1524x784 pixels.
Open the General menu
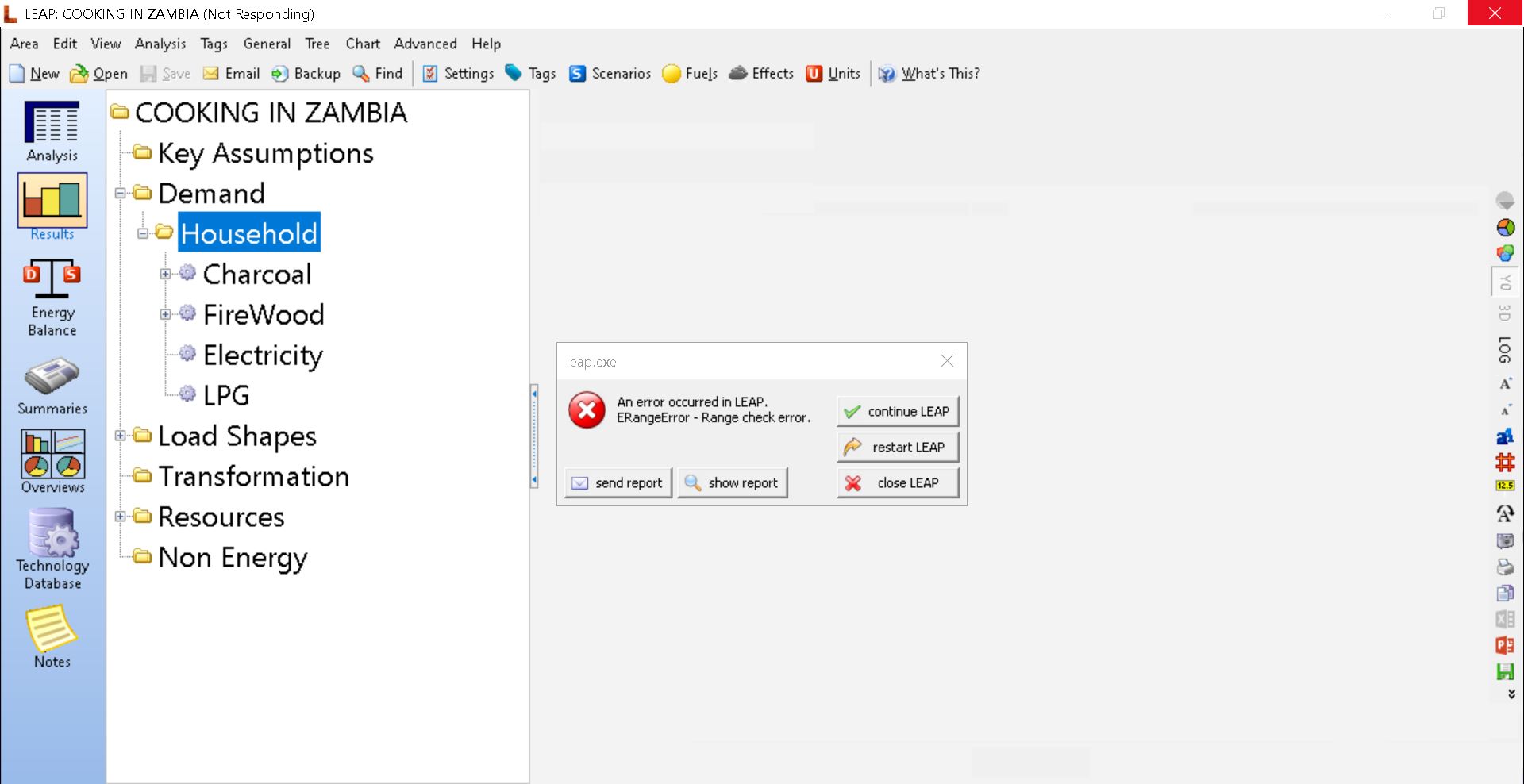267,44
